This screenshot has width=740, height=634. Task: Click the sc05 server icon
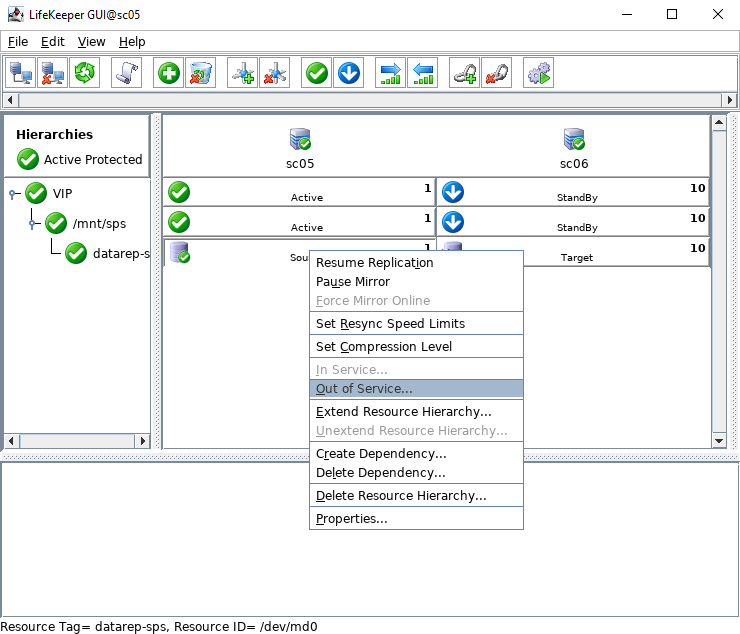[x=300, y=139]
